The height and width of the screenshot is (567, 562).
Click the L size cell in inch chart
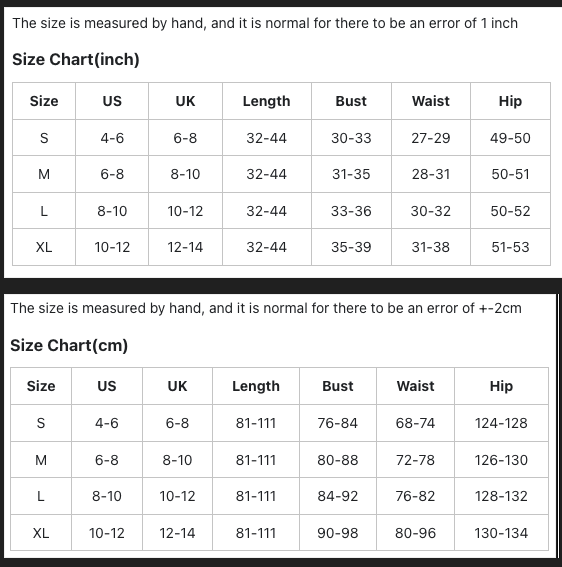(x=44, y=211)
